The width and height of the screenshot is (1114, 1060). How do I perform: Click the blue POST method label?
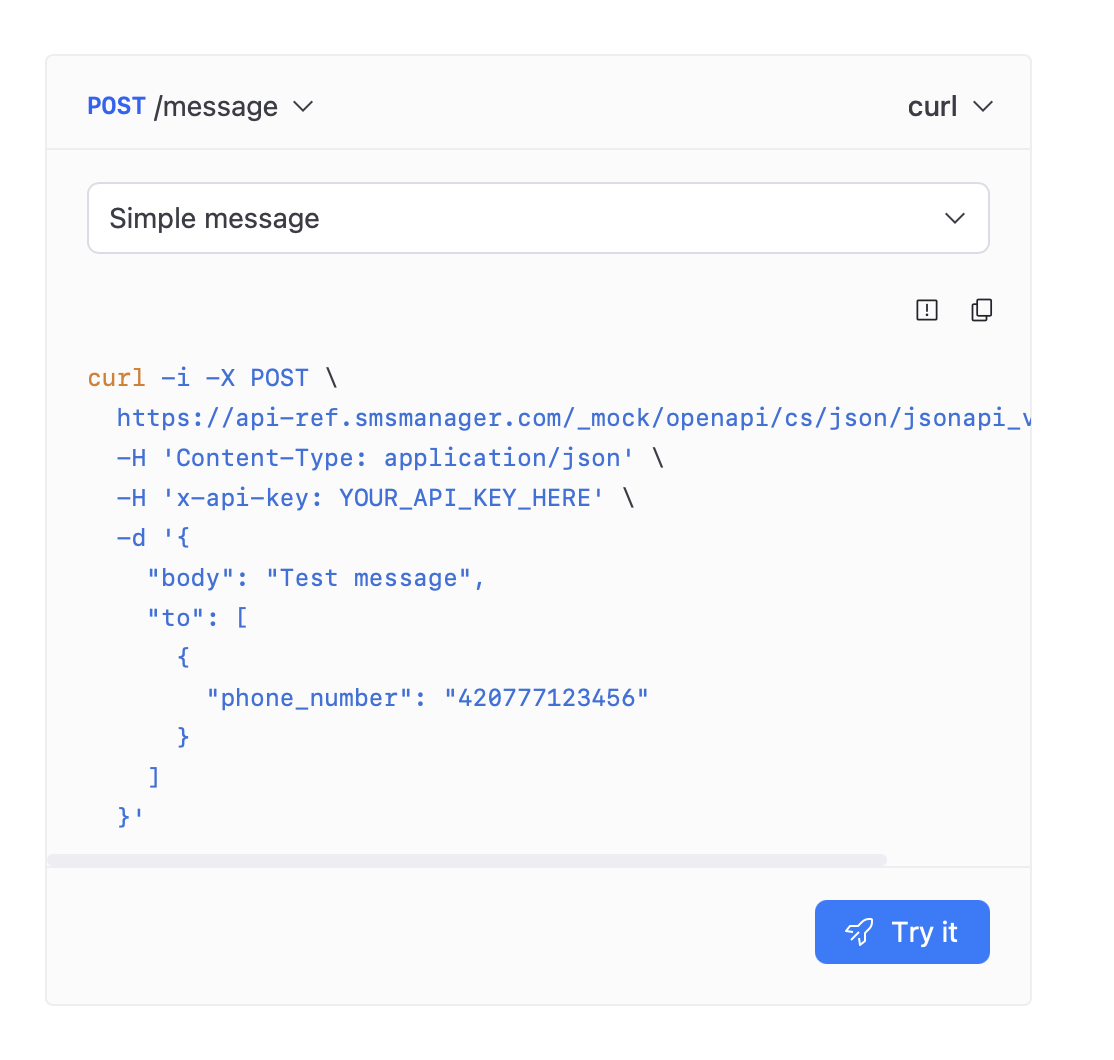(116, 106)
